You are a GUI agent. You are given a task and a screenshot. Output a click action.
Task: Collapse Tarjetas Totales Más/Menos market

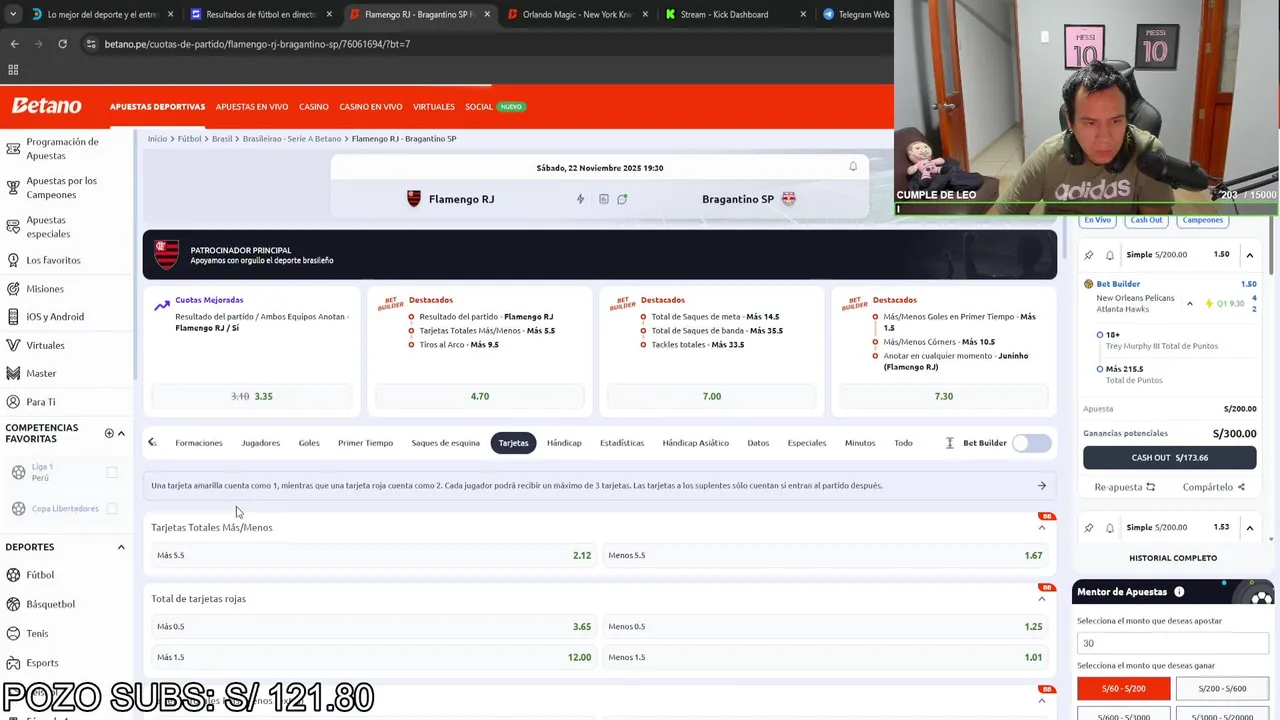pyautogui.click(x=1042, y=528)
